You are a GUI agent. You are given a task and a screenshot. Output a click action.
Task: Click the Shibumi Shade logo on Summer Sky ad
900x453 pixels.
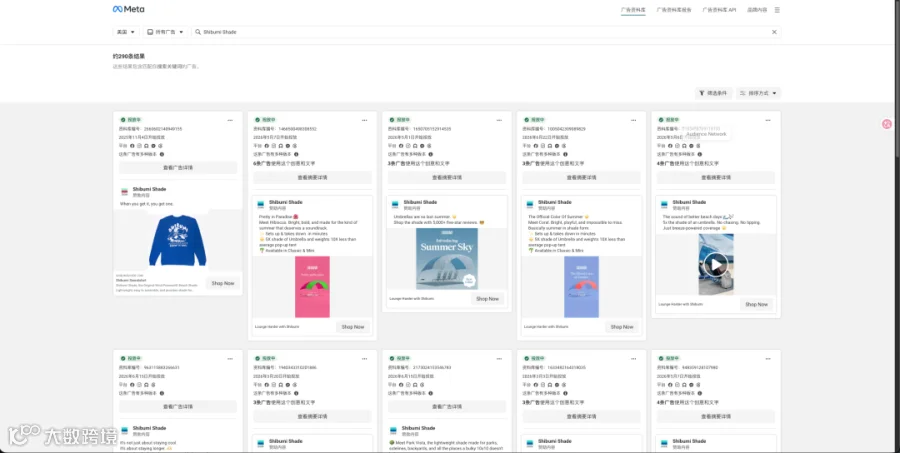[x=395, y=204]
